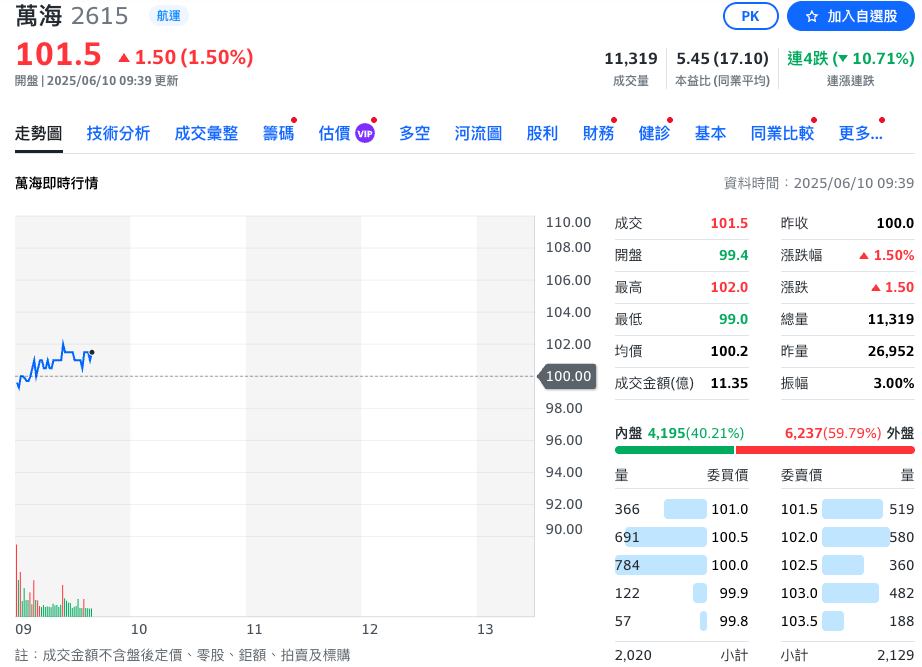This screenshot has width=922, height=667.
Task: Click bid price 99.8
Action: [734, 621]
